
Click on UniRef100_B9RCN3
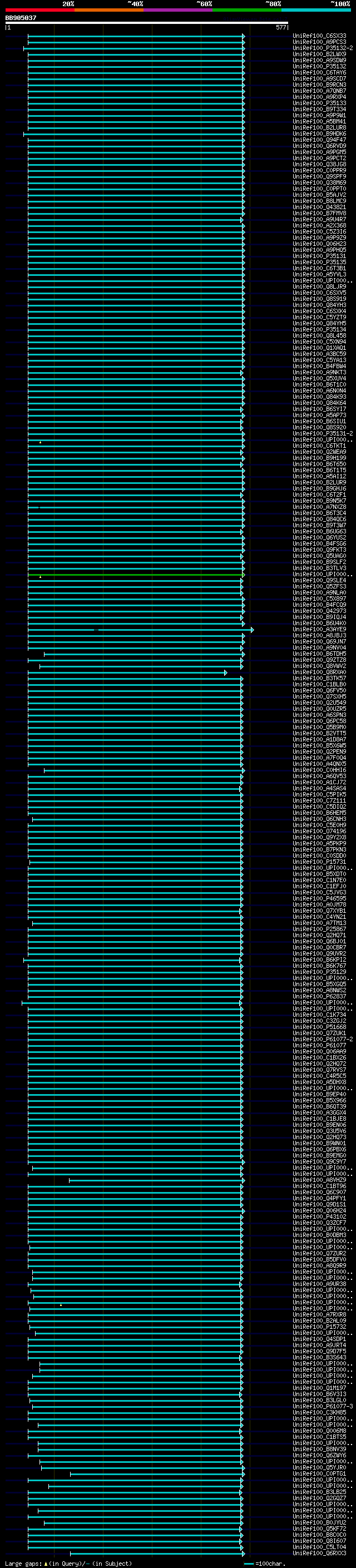point(319,85)
